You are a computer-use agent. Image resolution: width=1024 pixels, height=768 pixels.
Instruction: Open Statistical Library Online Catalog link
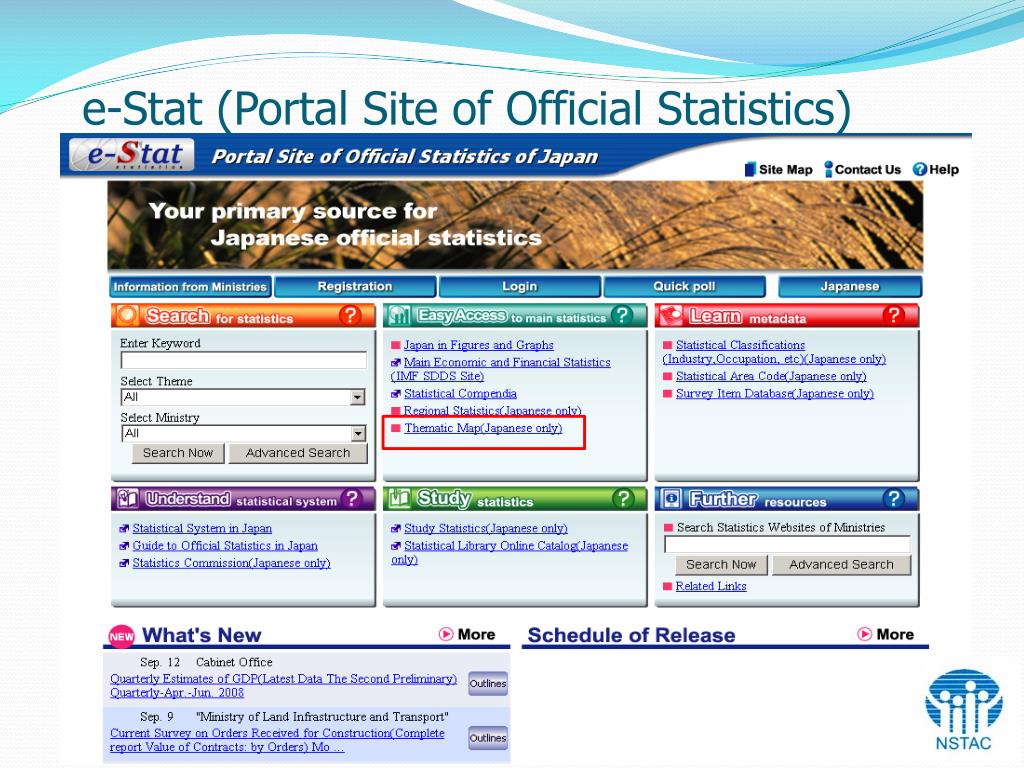(509, 552)
